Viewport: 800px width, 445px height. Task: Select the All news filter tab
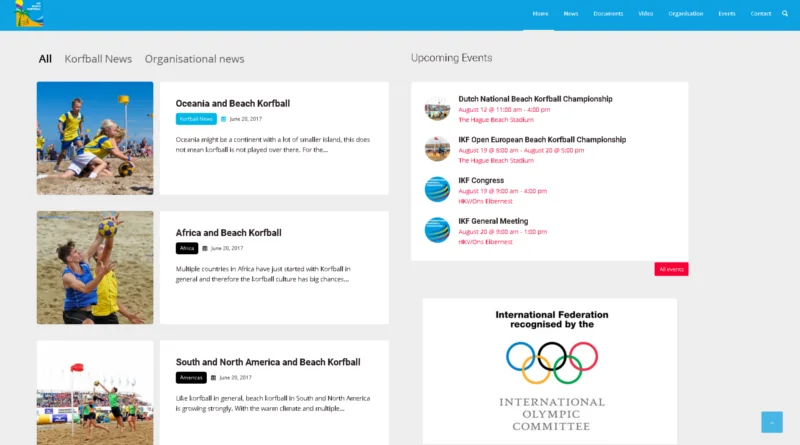tap(45, 59)
